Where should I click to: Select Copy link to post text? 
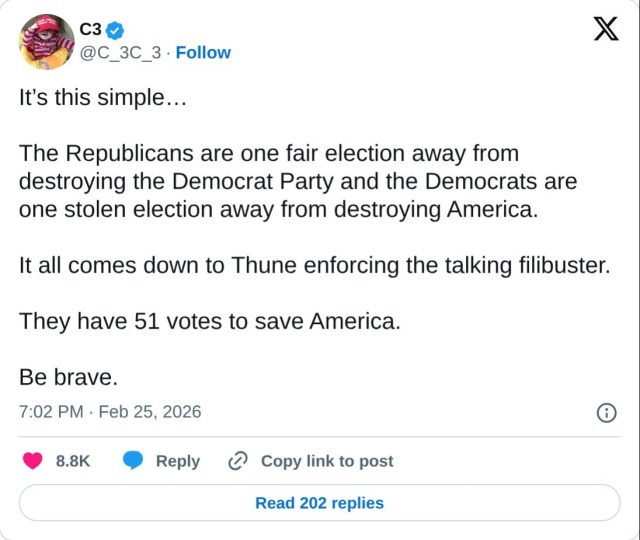point(327,461)
